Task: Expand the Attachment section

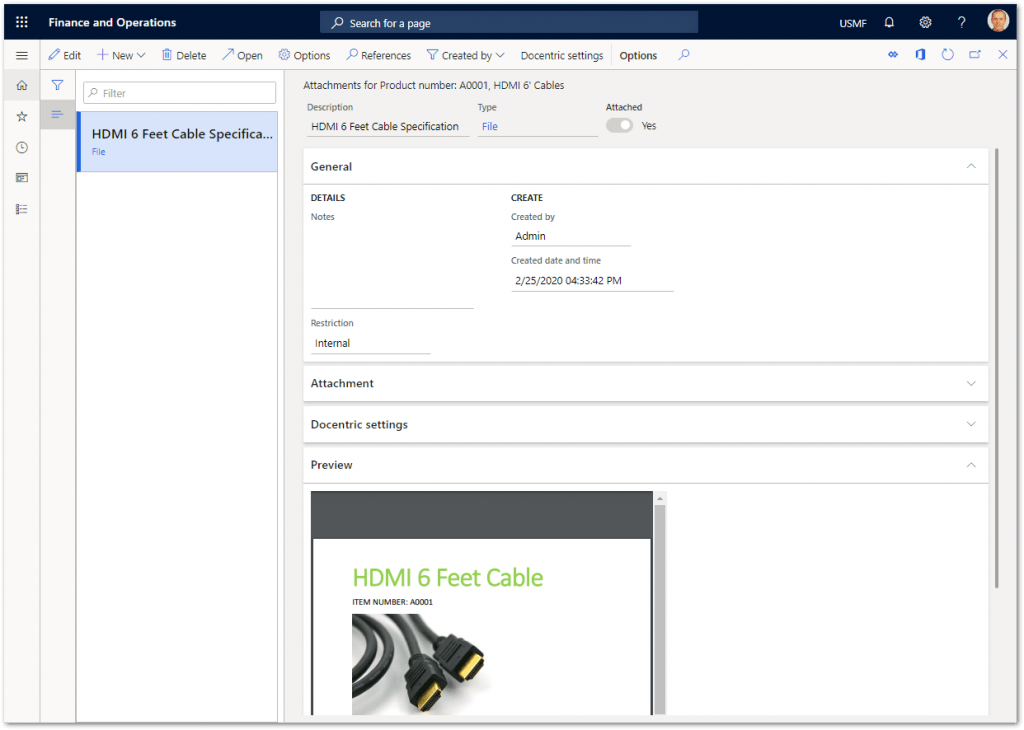Action: 970,383
